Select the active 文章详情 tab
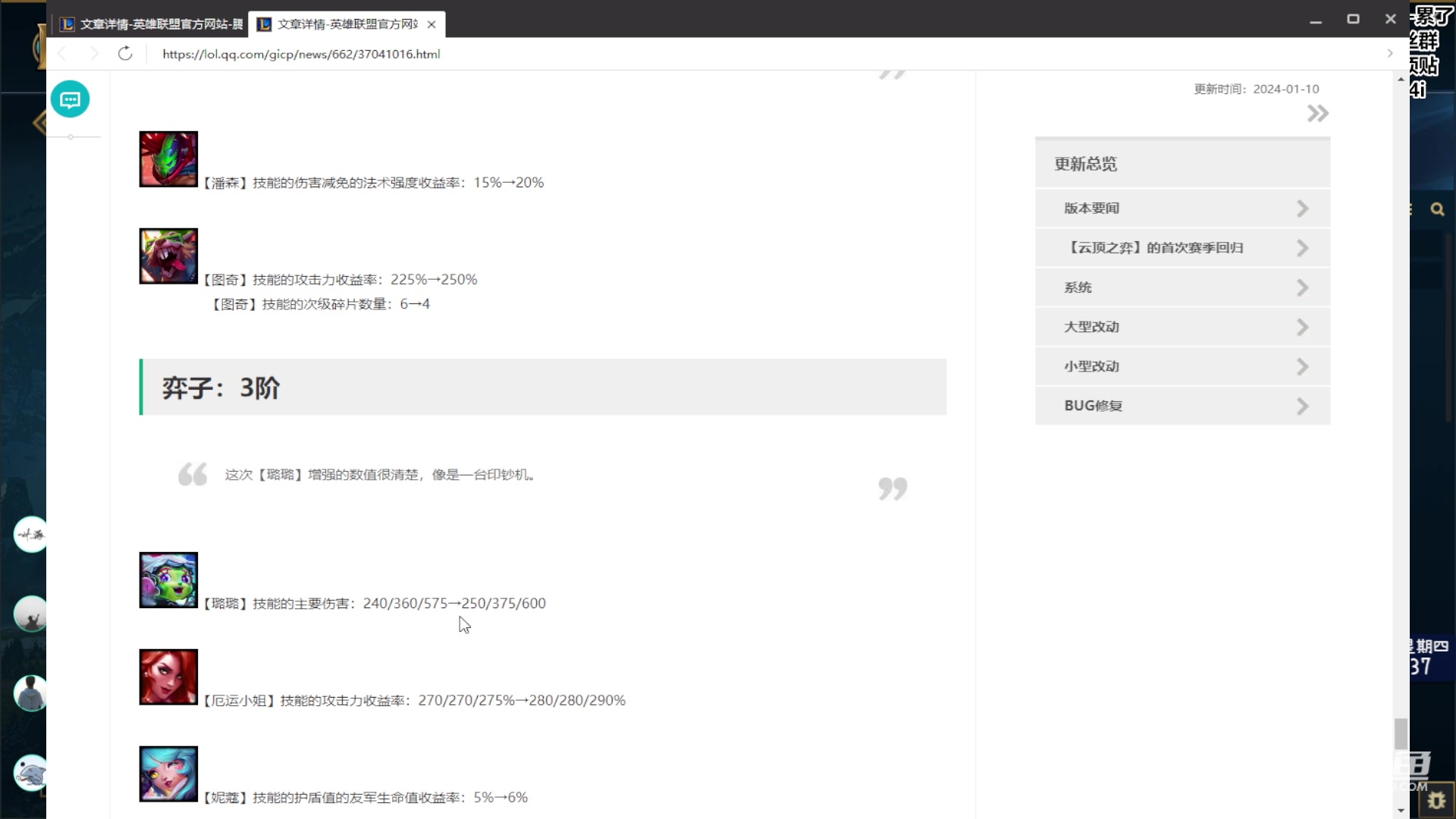 [x=347, y=24]
